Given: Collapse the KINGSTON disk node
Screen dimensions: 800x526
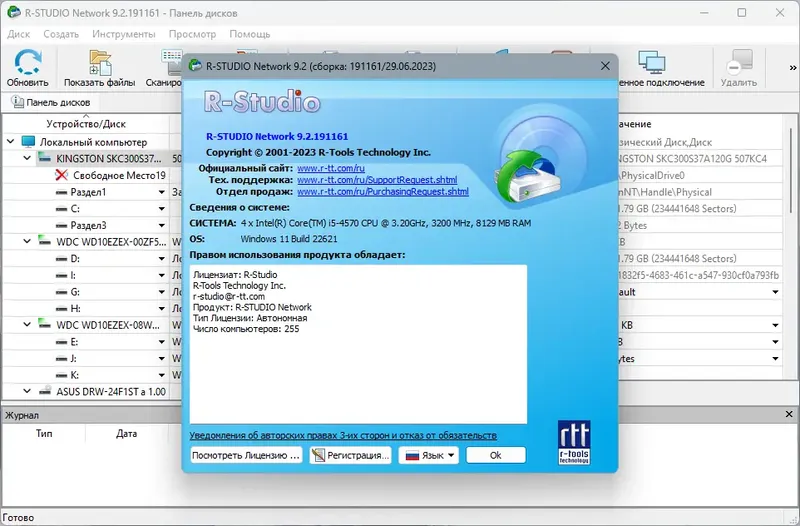Looking at the screenshot, I should pyautogui.click(x=27, y=158).
